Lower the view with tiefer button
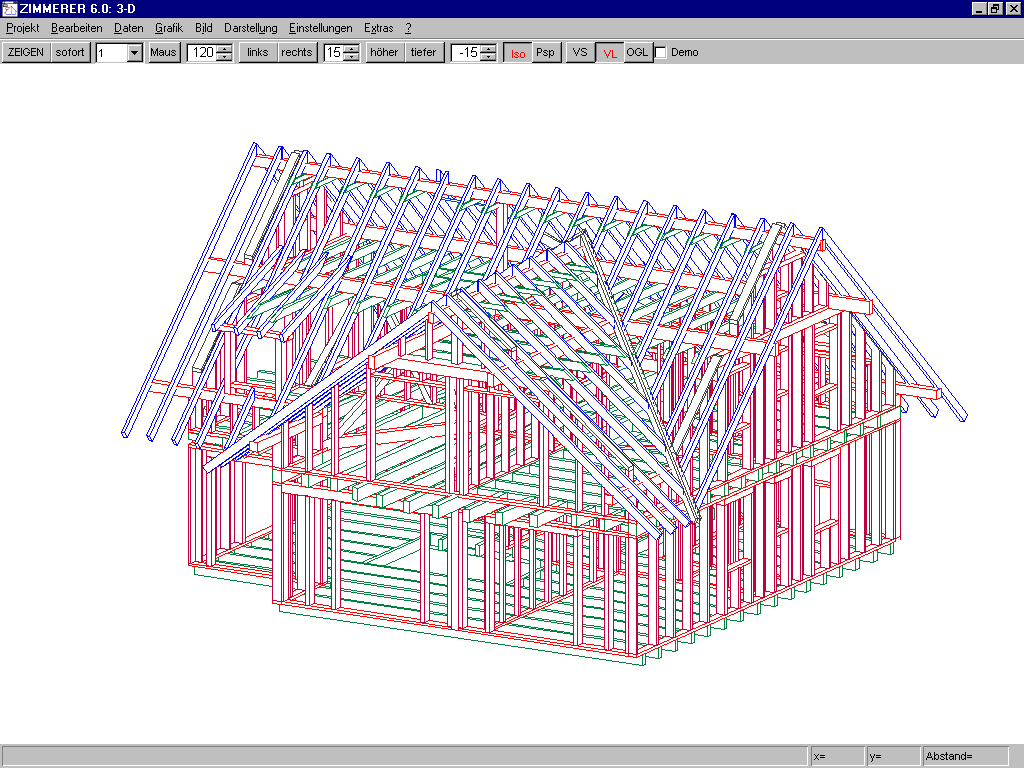This screenshot has width=1024, height=768. 423,52
